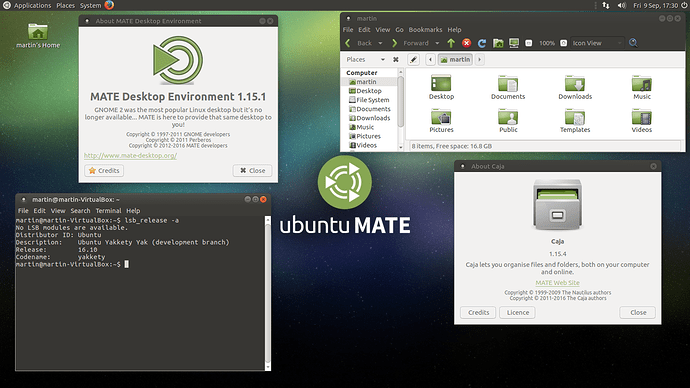Screen dimensions: 690x388
Task: Open the volume control in panel
Action: (x=621, y=5)
